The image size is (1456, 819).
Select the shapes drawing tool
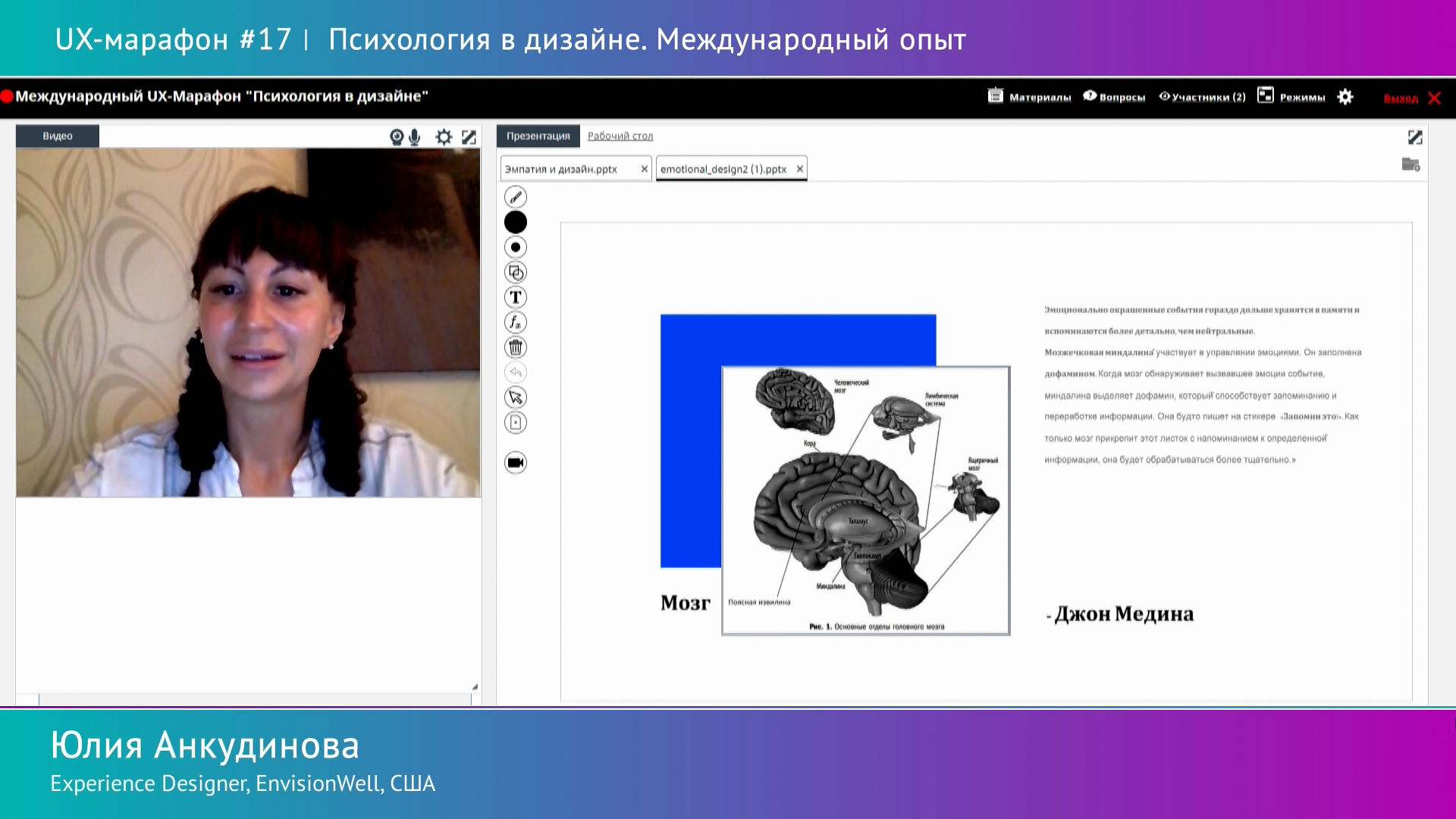click(x=516, y=272)
